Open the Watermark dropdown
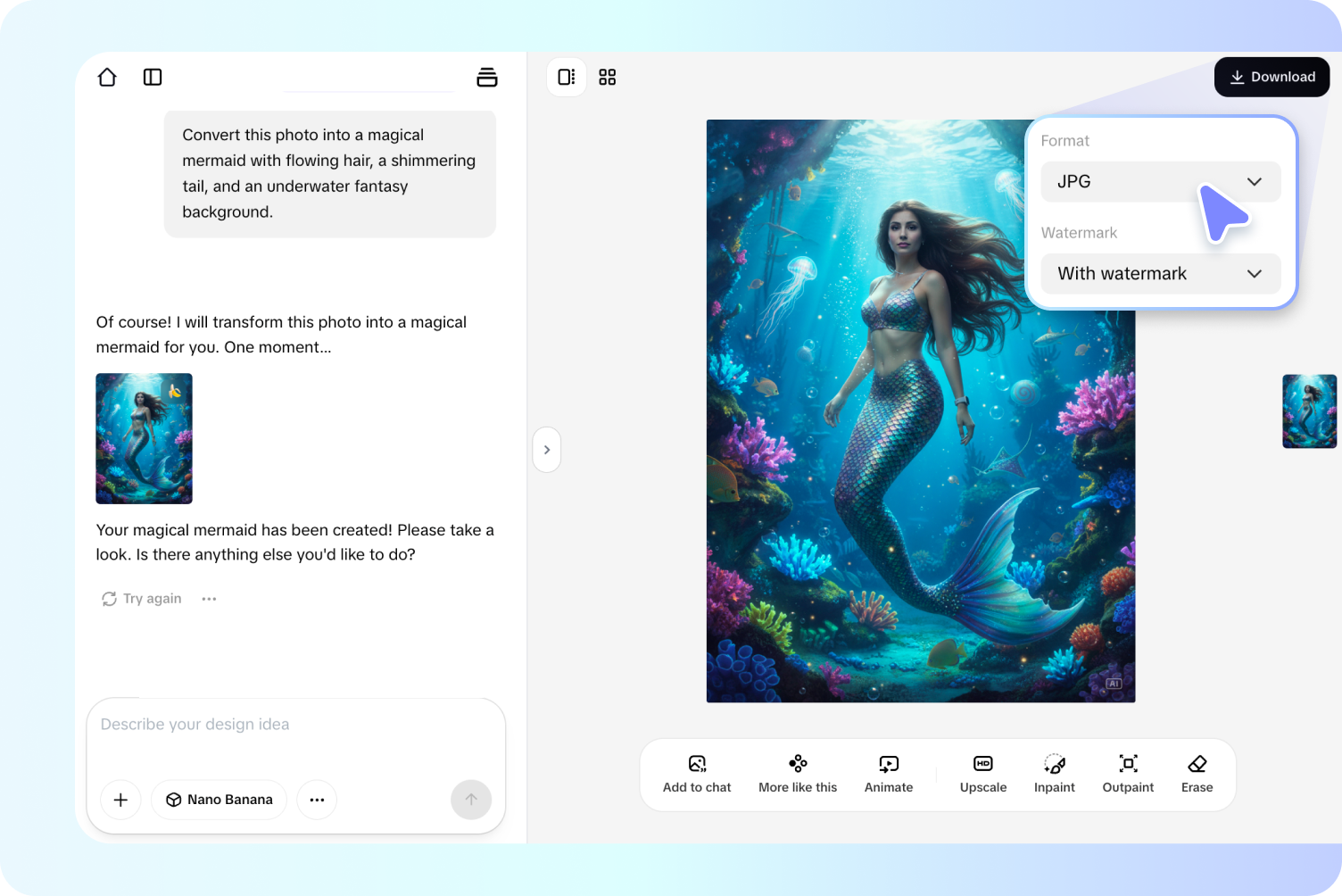 click(1160, 273)
